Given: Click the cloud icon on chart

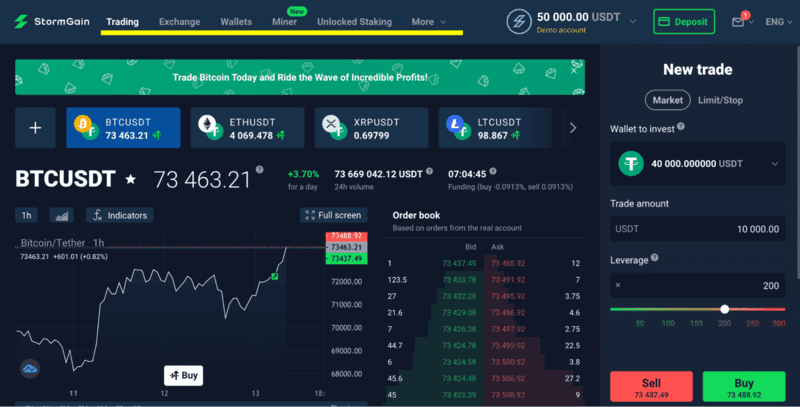Looking at the screenshot, I should pos(30,368).
